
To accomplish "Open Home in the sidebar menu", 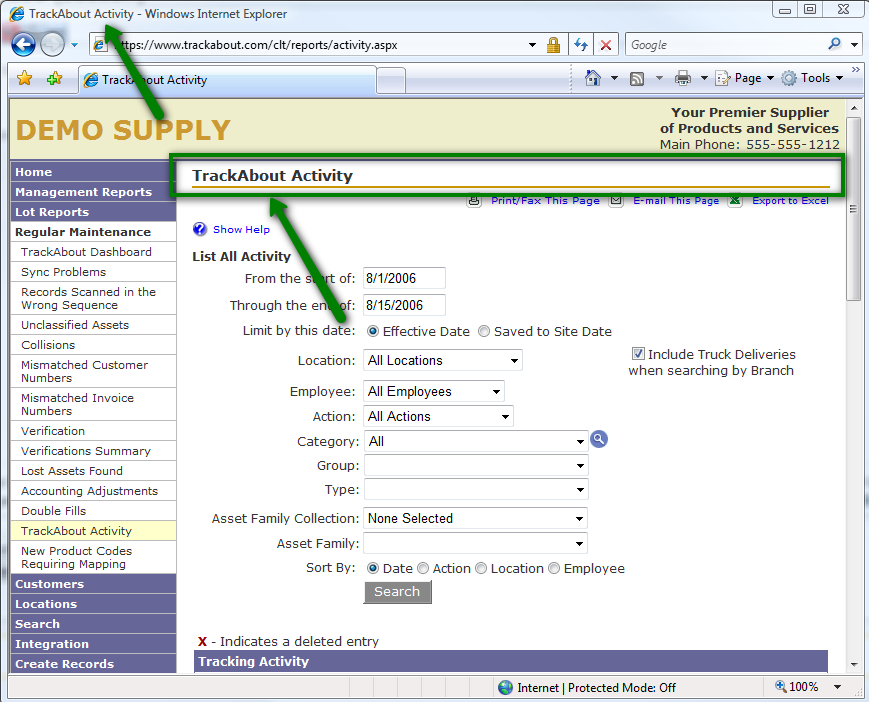I will [93, 172].
